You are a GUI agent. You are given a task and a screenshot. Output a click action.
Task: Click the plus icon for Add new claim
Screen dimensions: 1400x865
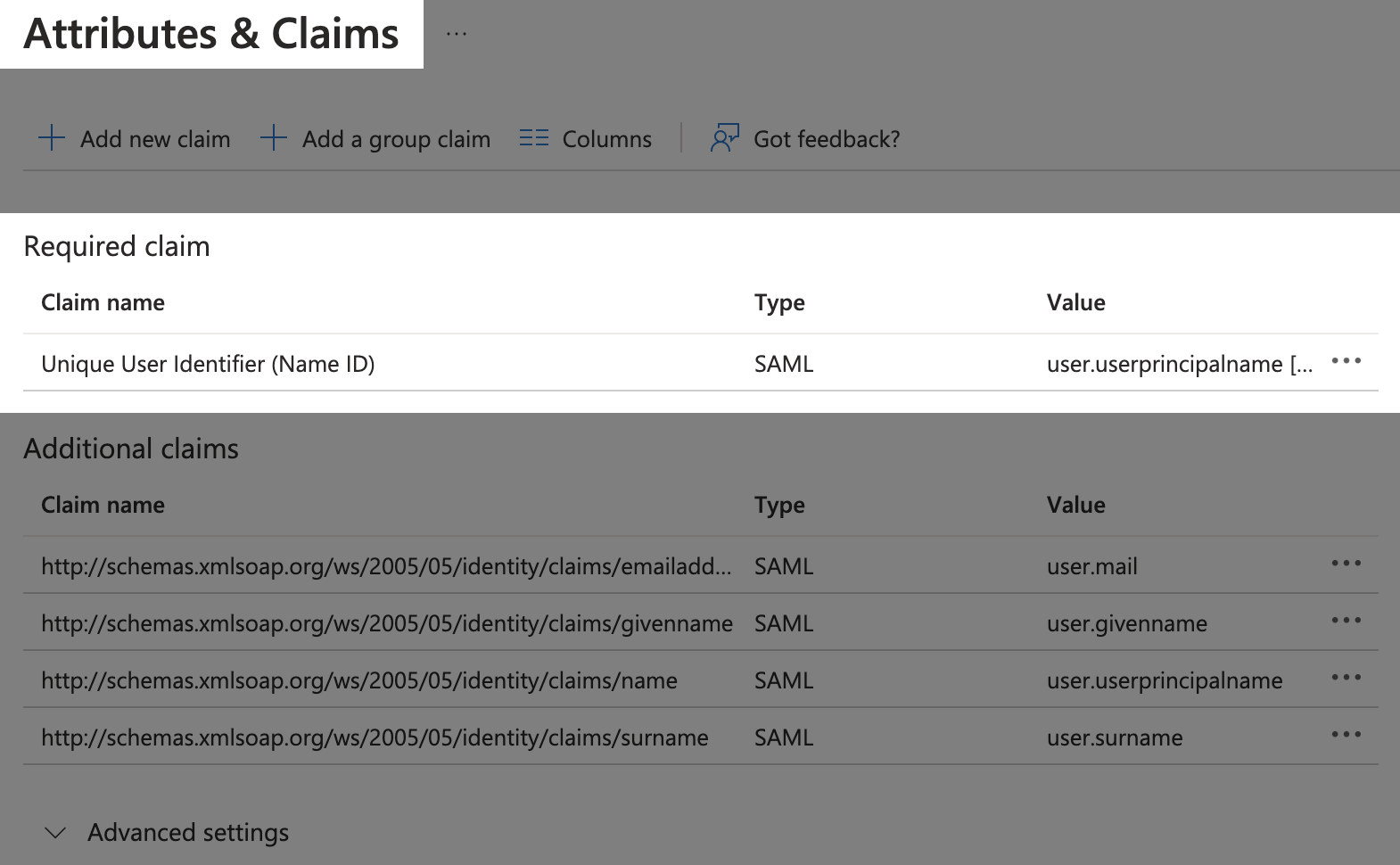coord(52,138)
